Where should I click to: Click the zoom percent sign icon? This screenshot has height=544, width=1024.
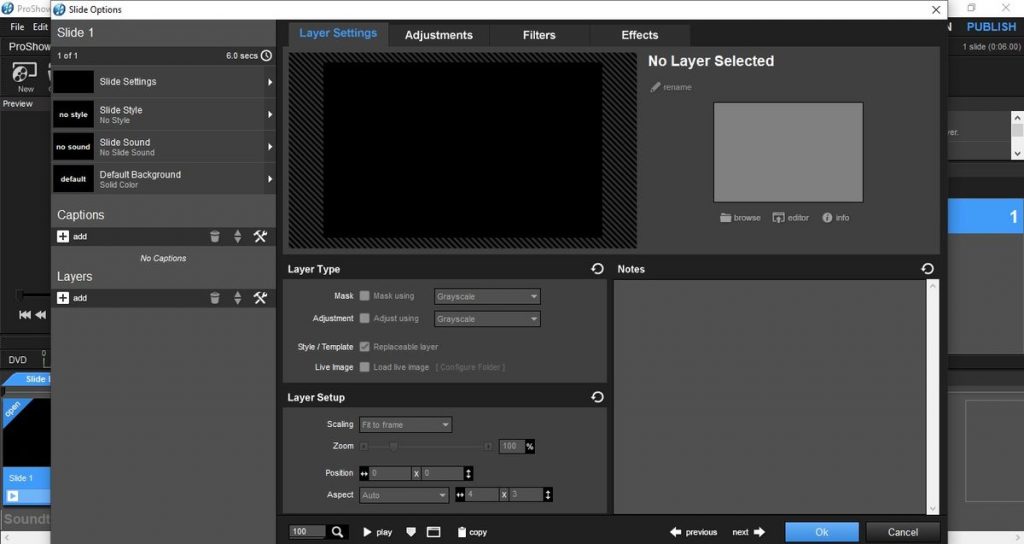coord(530,446)
